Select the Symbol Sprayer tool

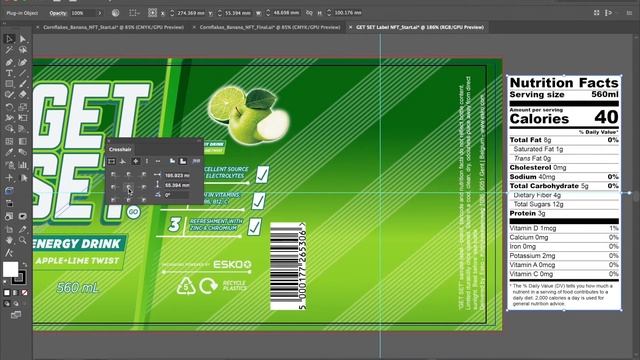click(x=9, y=165)
